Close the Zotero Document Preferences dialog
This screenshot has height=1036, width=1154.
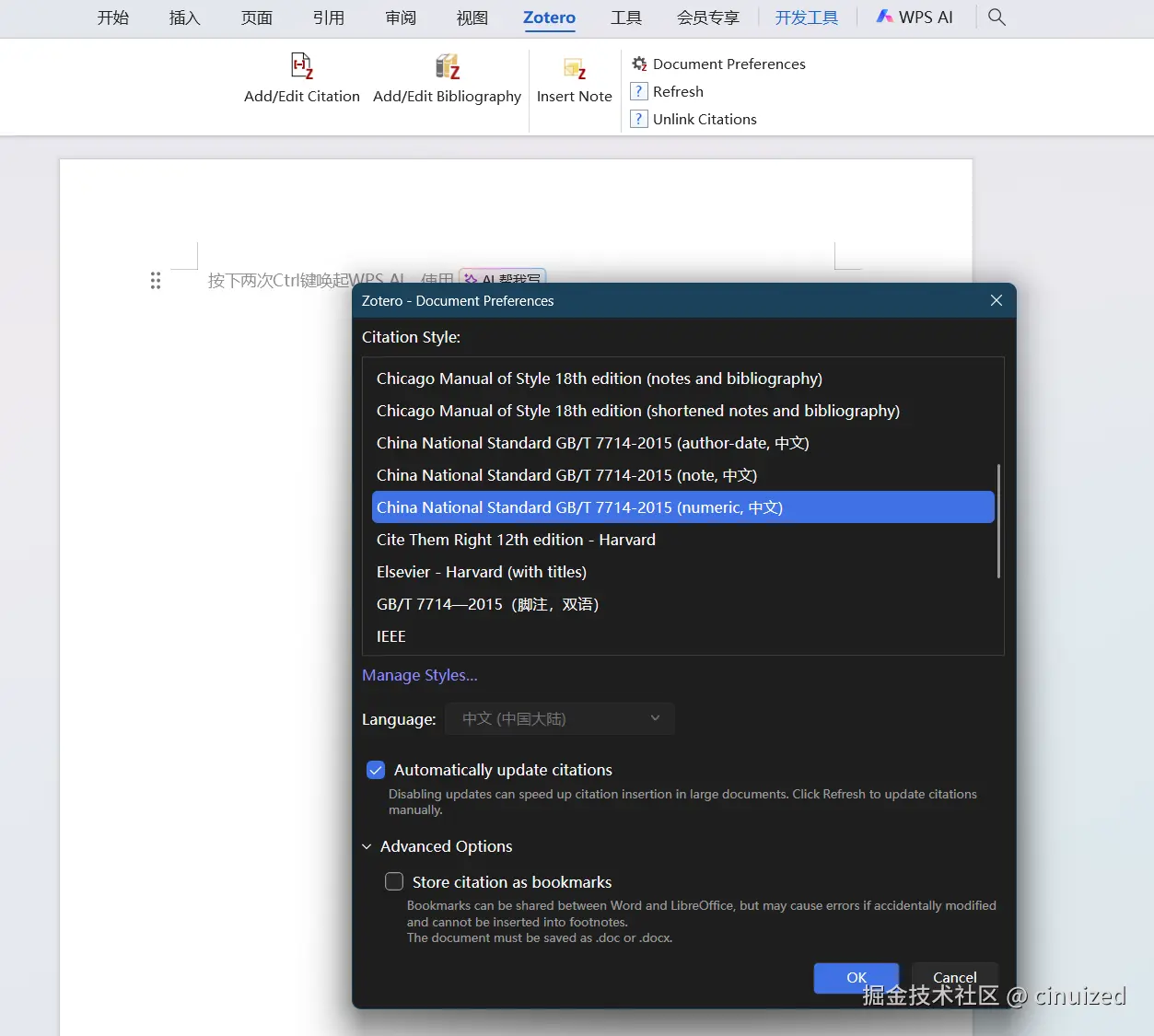tap(997, 300)
